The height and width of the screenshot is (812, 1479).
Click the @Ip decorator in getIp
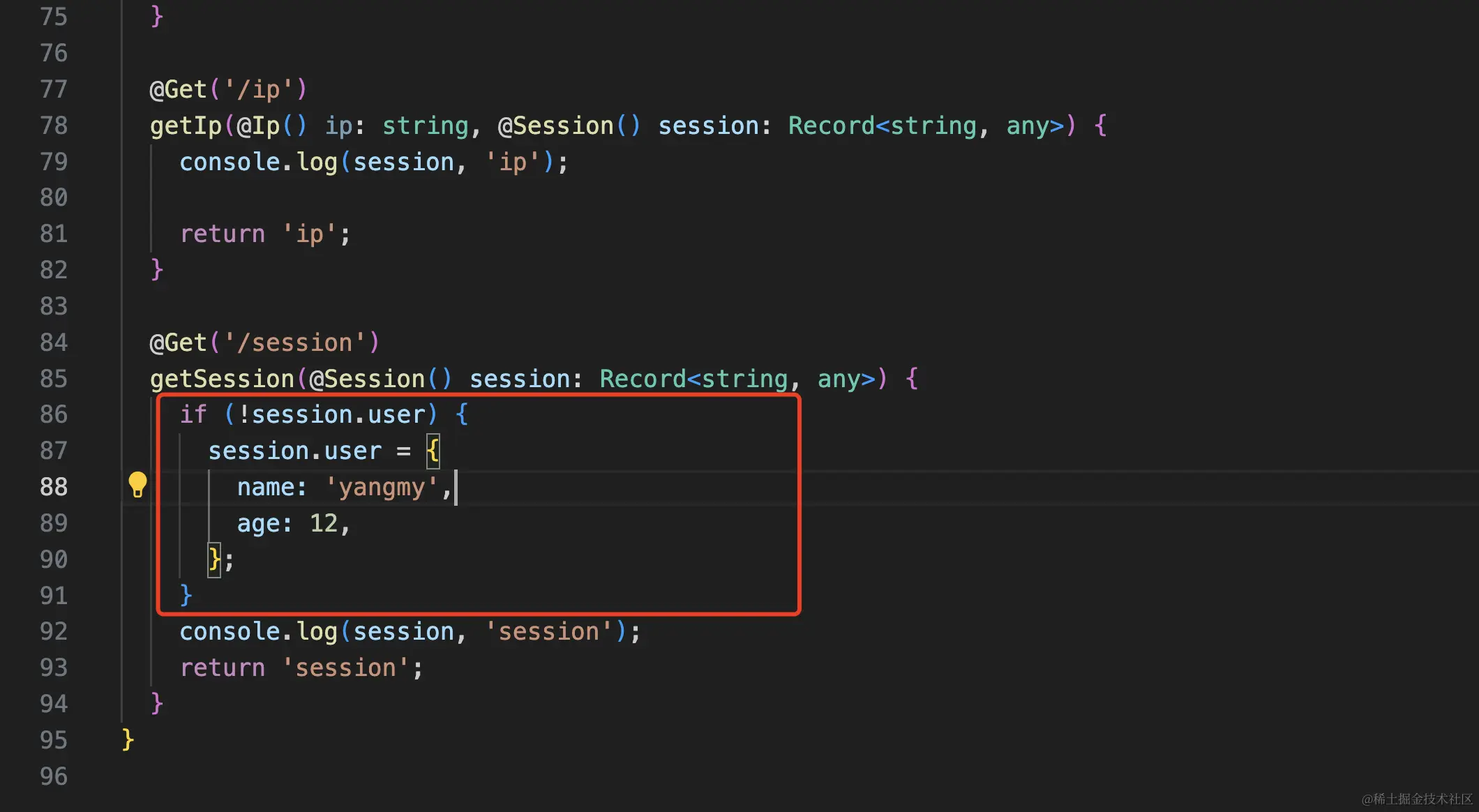(258, 126)
